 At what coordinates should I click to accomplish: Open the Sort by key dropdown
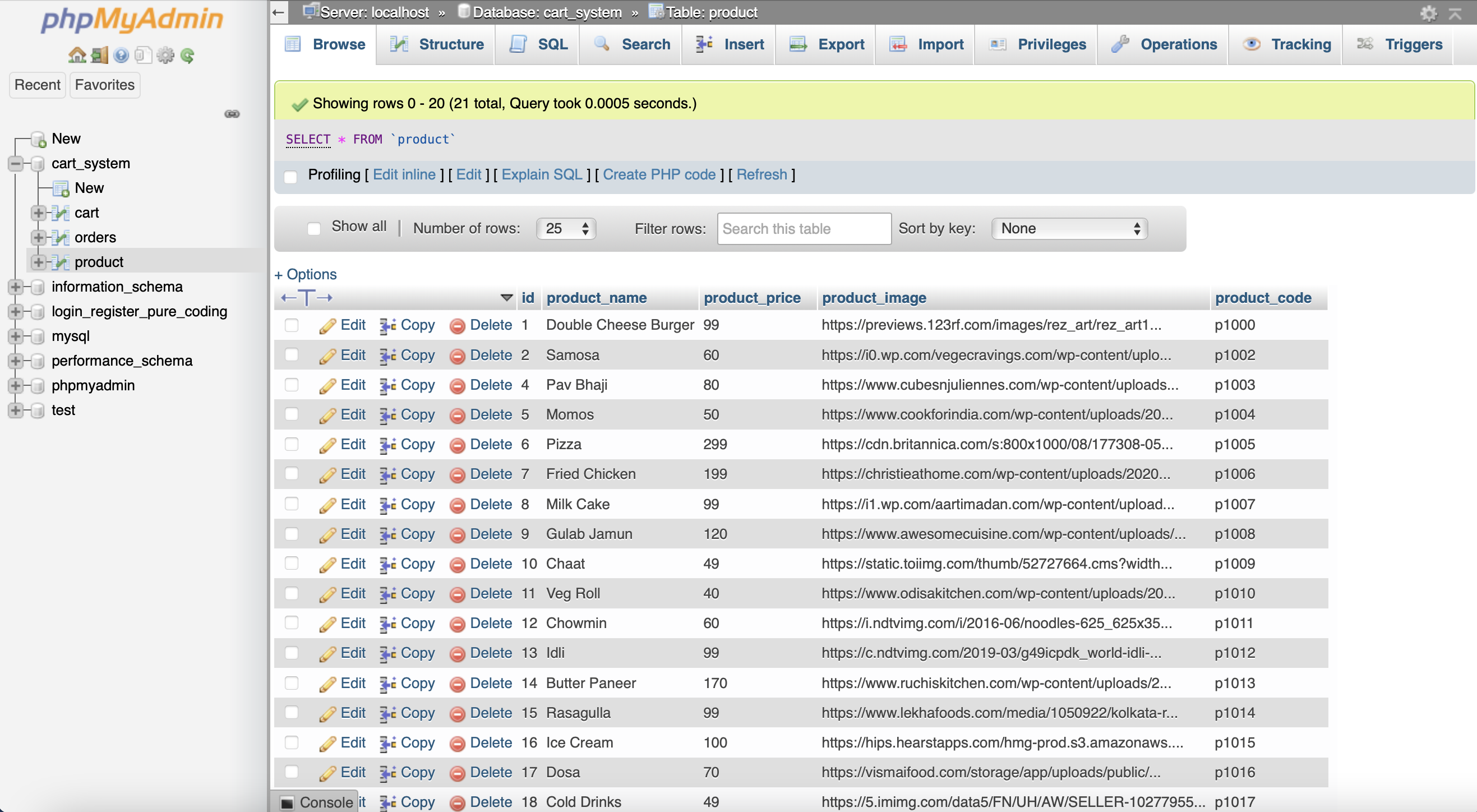1069,228
